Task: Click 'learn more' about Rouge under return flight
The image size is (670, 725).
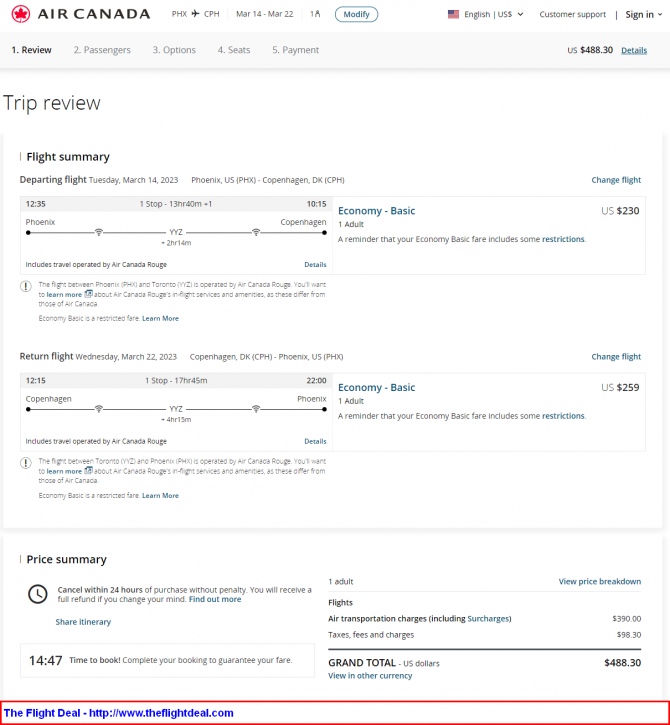Action: point(64,471)
